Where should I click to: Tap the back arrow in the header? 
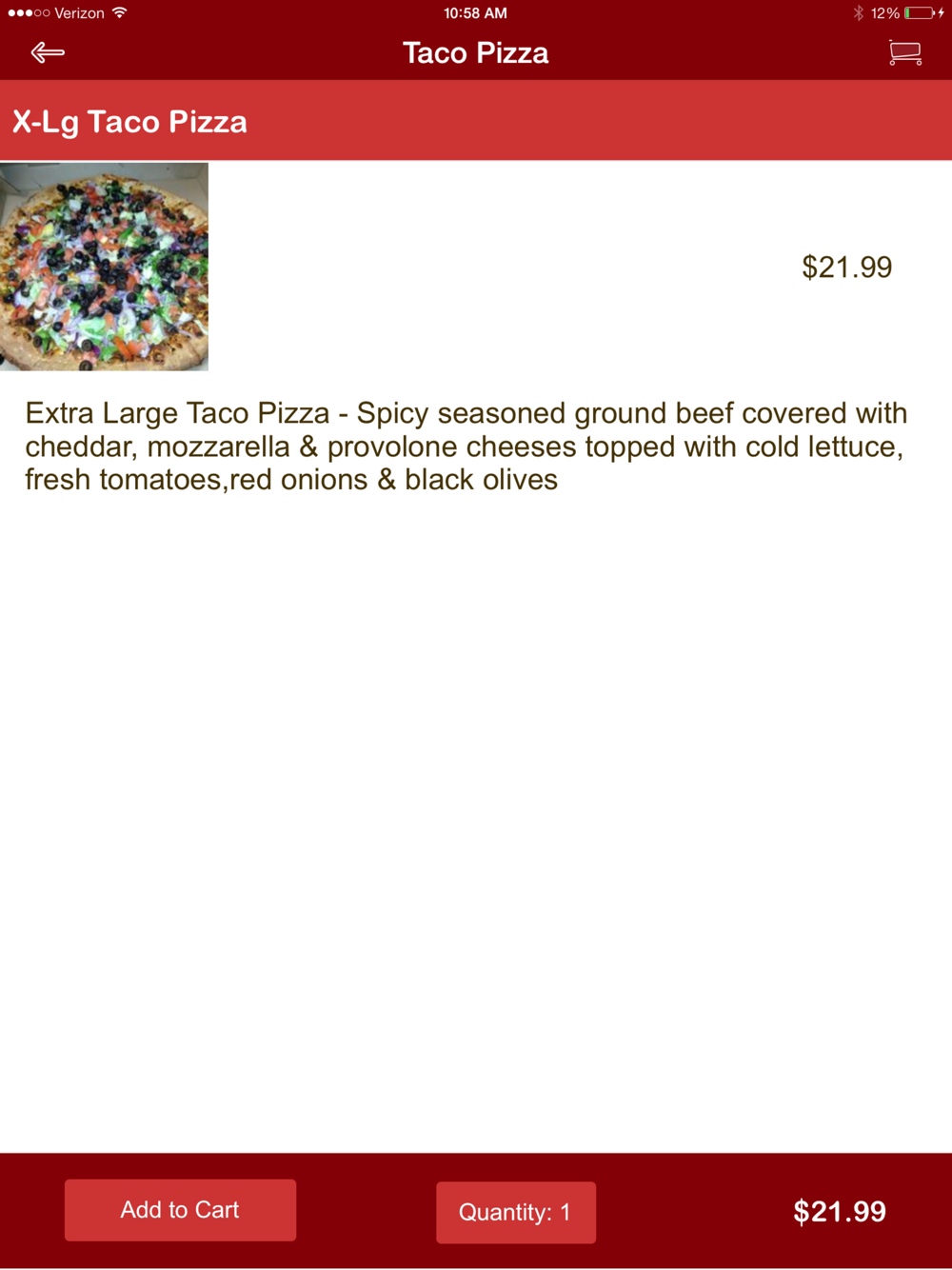48,52
